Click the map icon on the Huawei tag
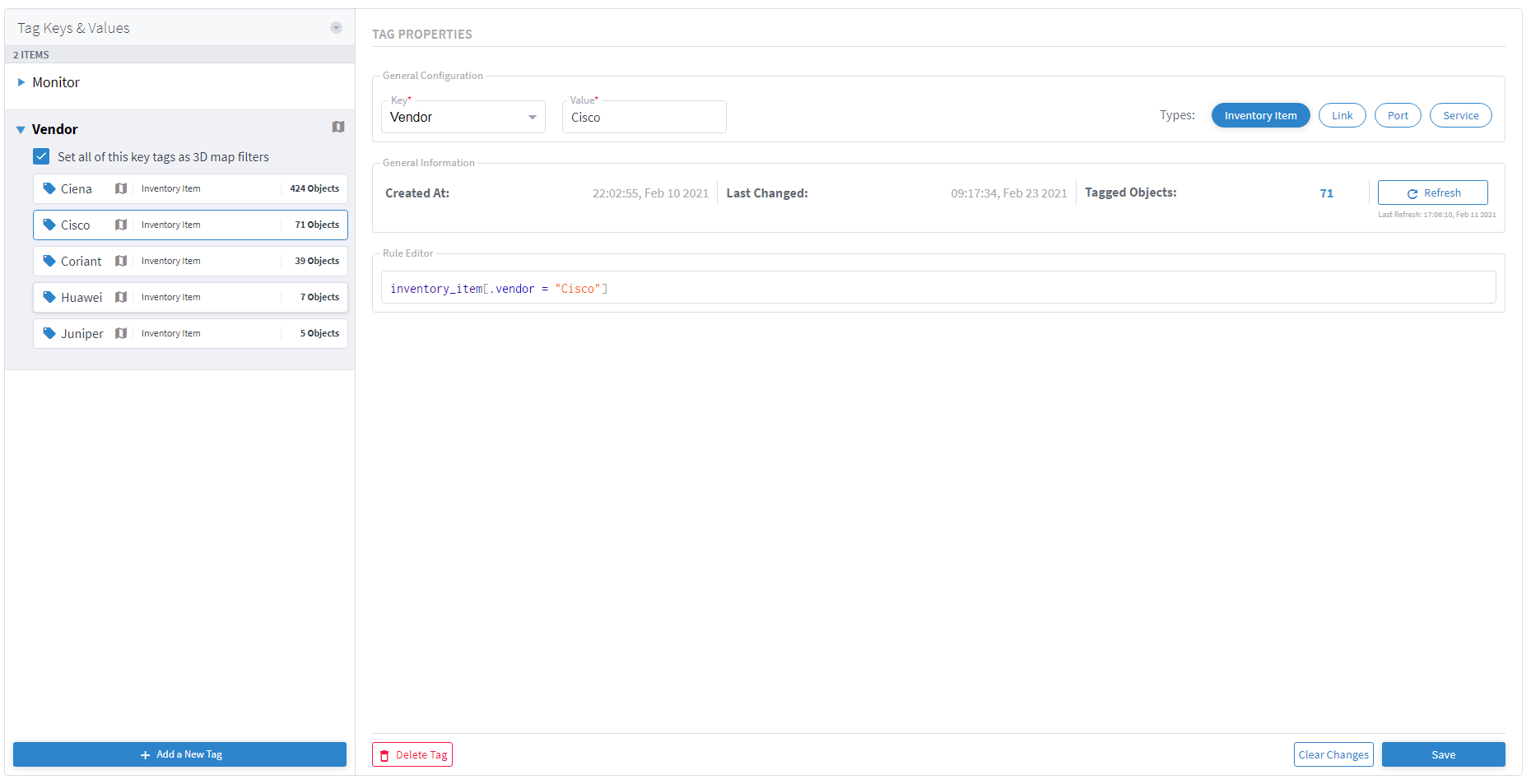 (x=121, y=297)
